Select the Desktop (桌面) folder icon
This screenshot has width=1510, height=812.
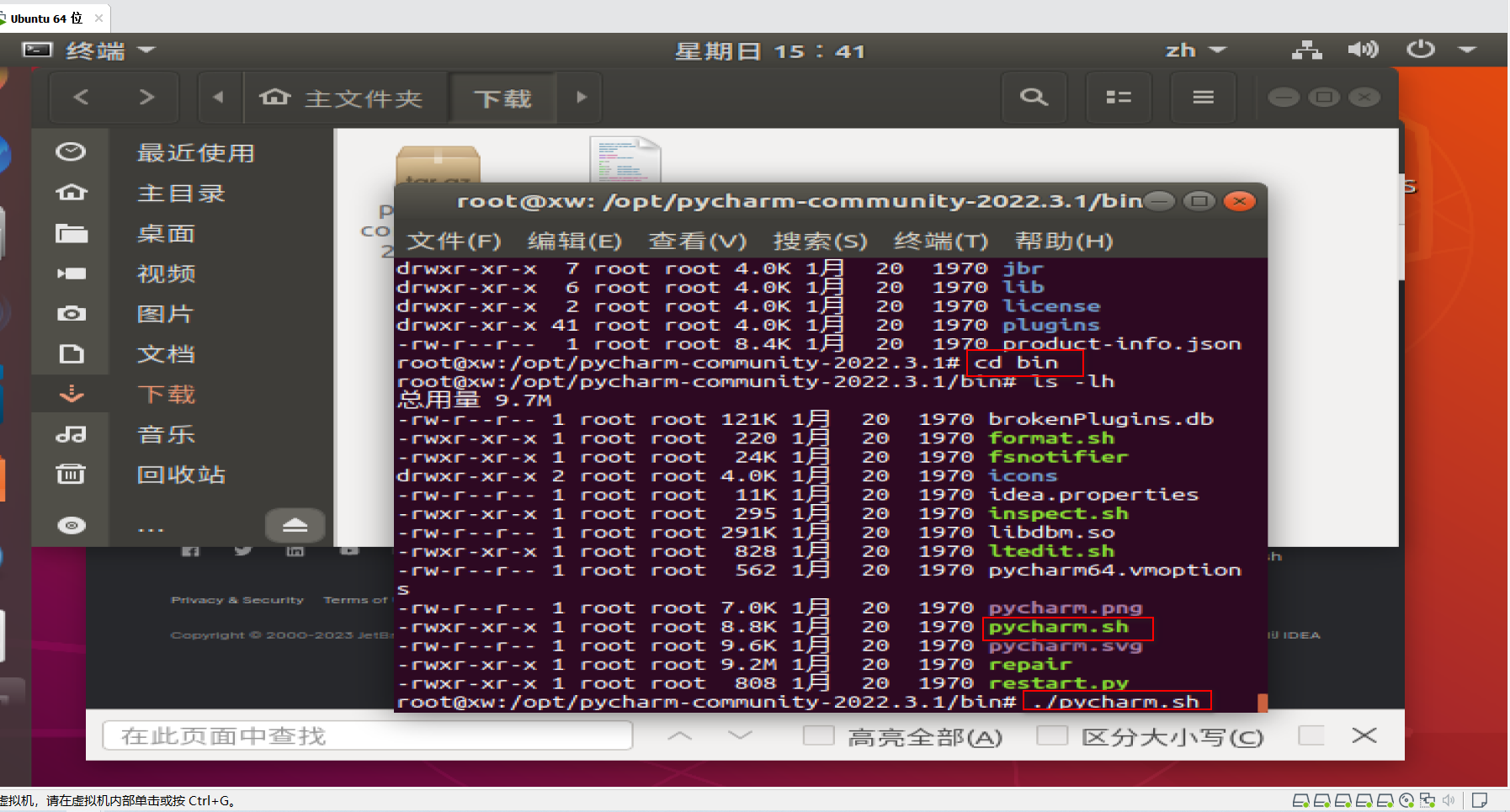(71, 233)
